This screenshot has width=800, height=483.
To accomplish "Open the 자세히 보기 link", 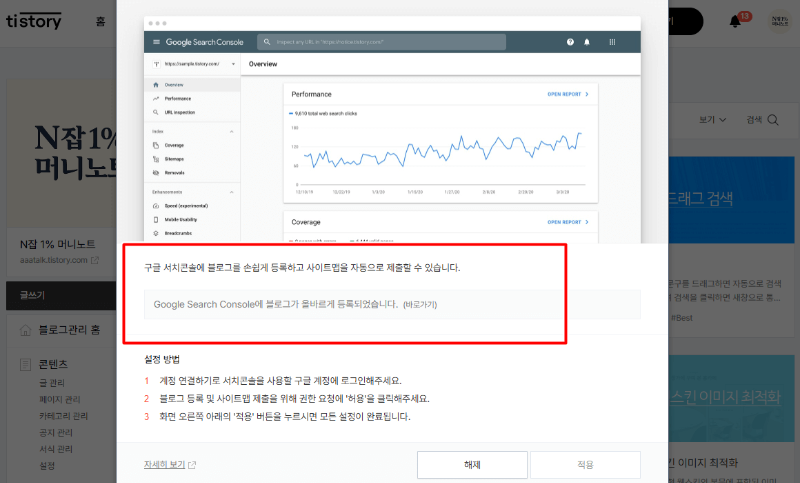I will [164, 465].
